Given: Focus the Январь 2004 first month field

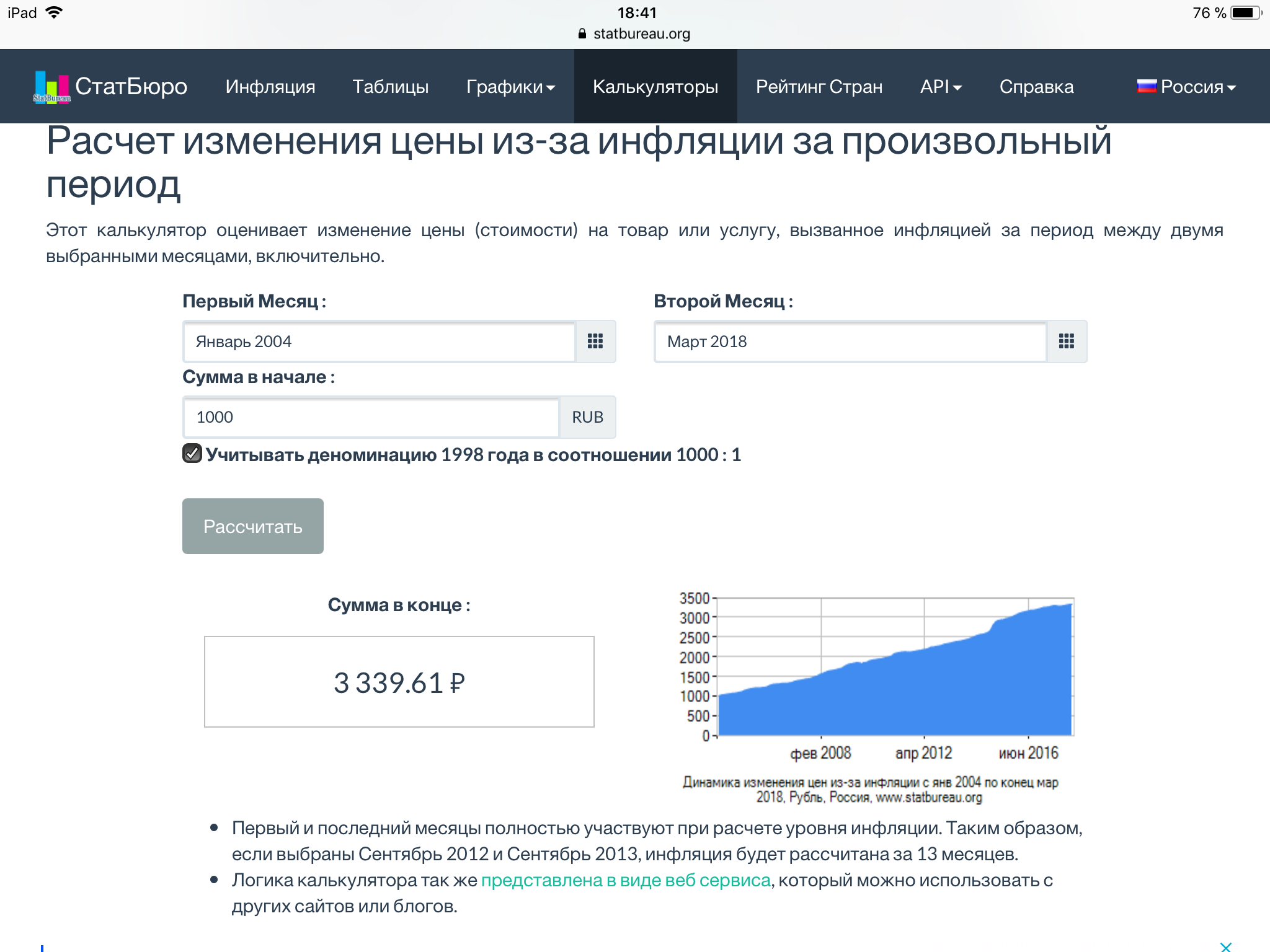Looking at the screenshot, I should 380,342.
